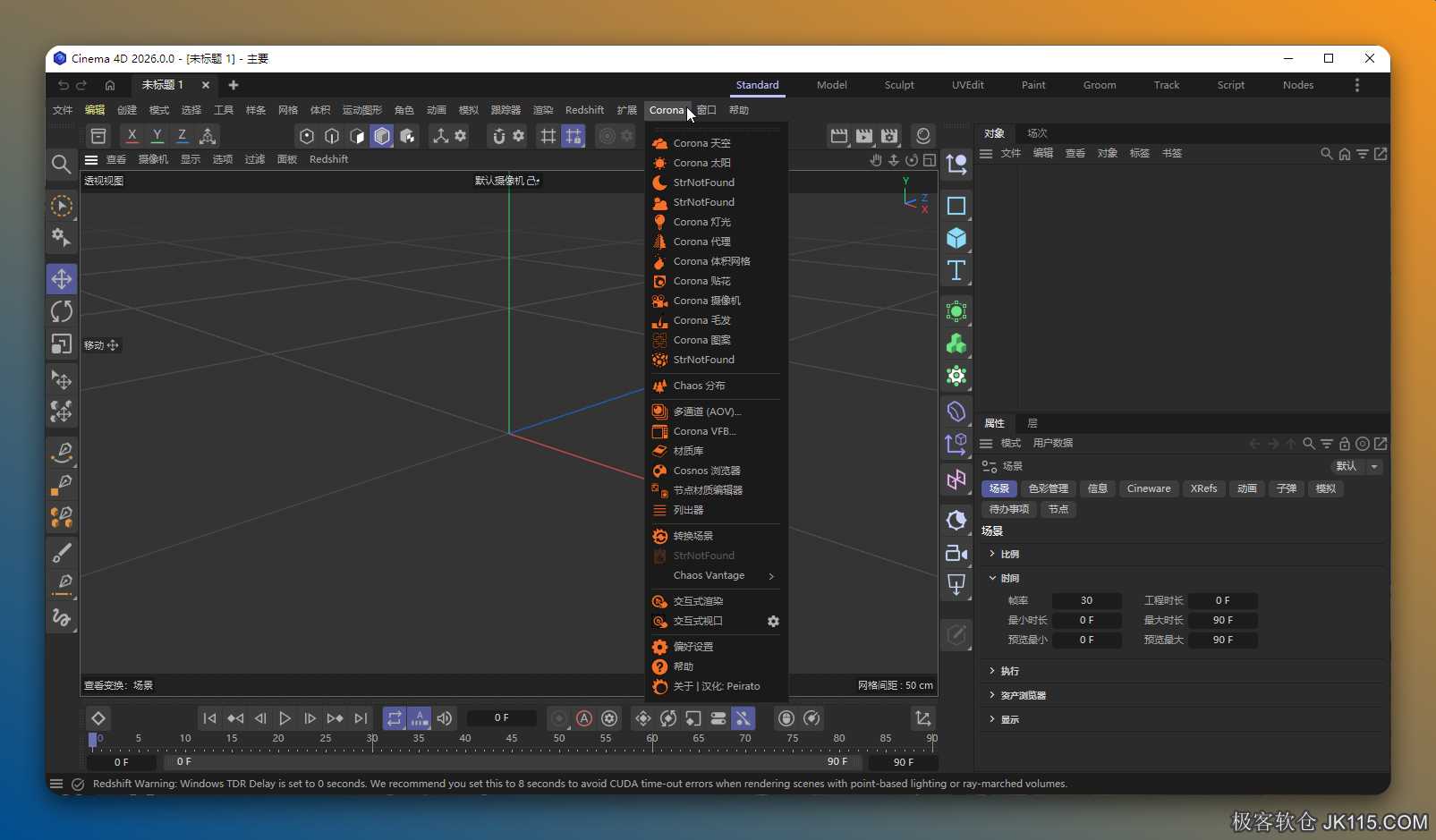Open the layout options three-dot menu
1436x840 pixels.
click(x=1356, y=85)
